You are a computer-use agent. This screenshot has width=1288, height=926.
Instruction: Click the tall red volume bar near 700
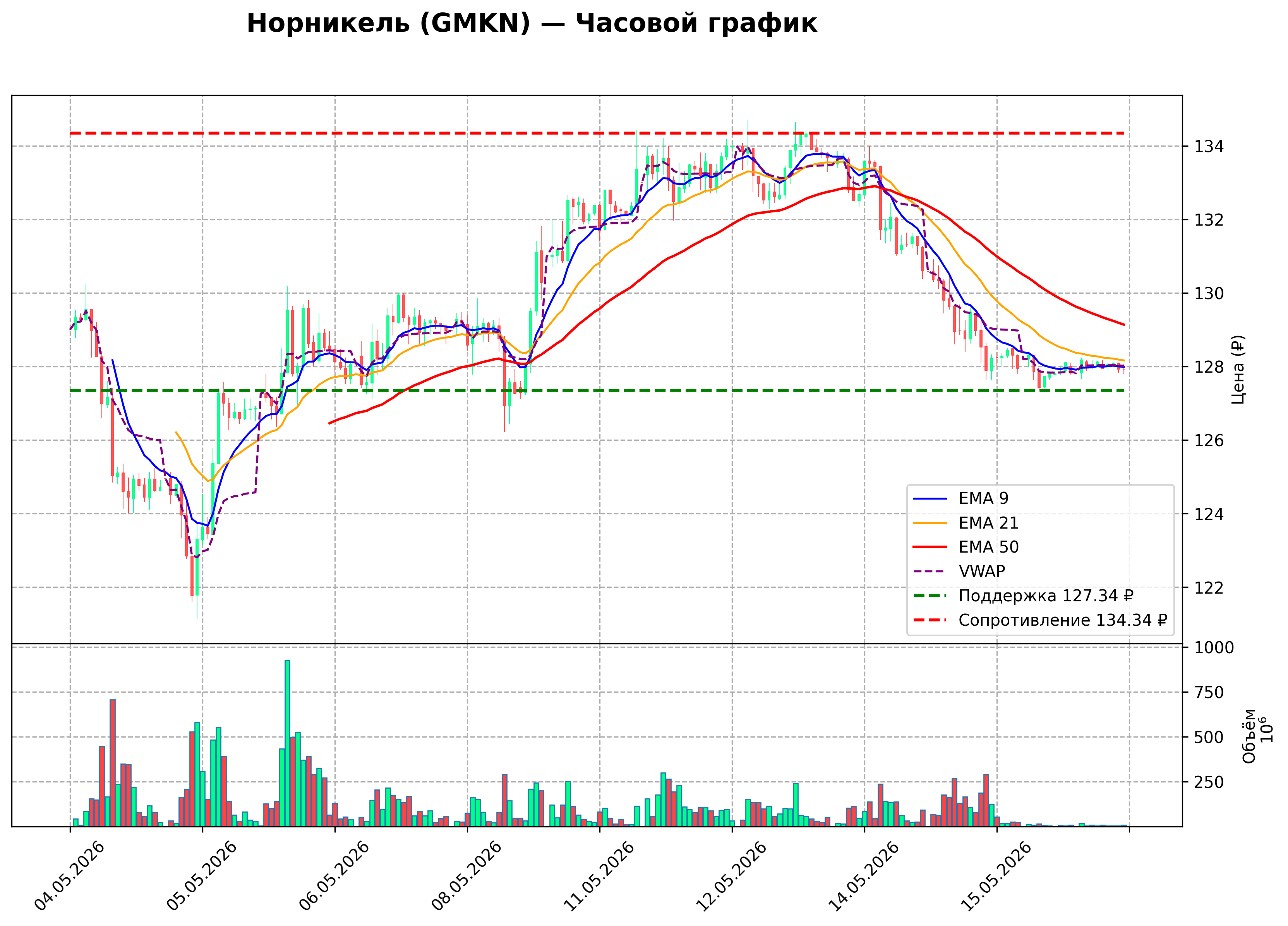coord(112,763)
